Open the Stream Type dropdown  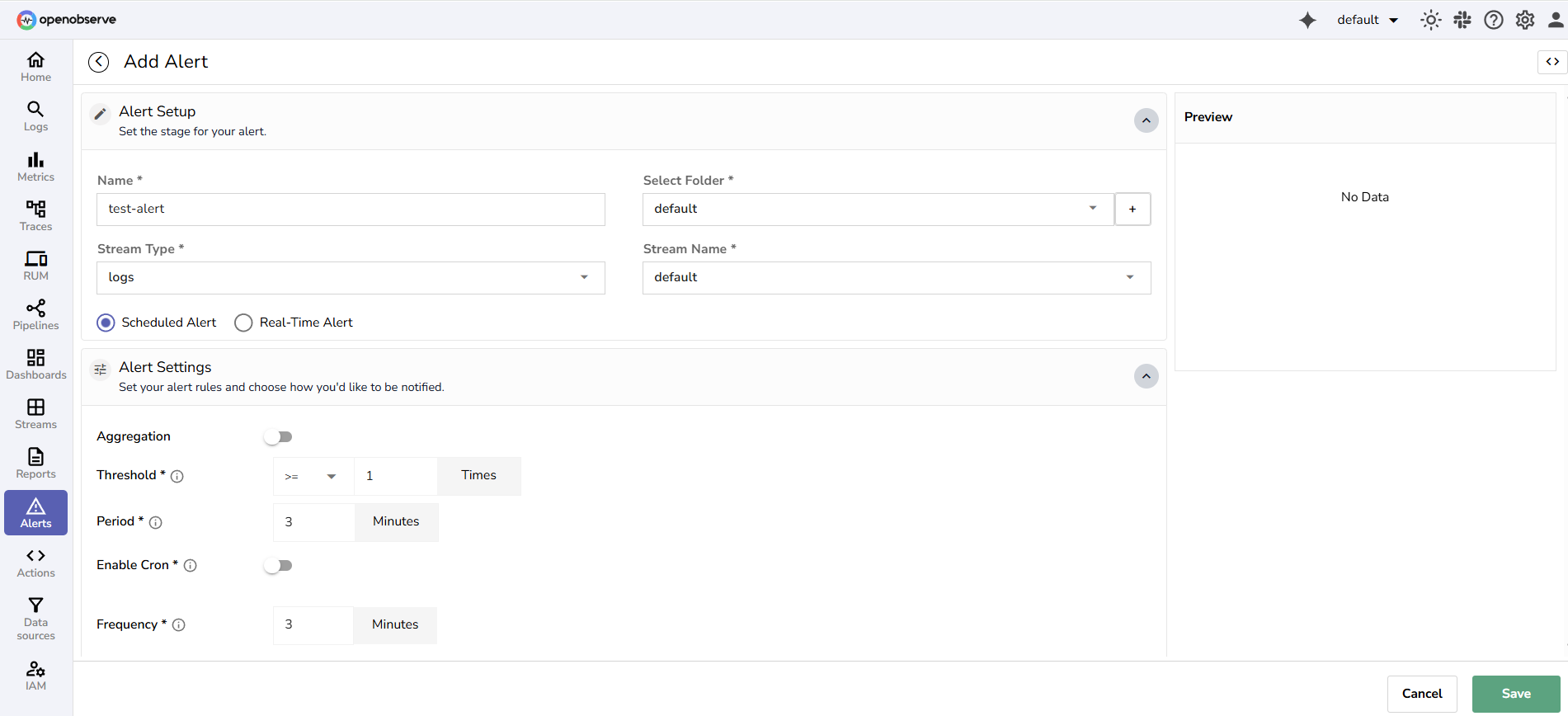tap(351, 278)
